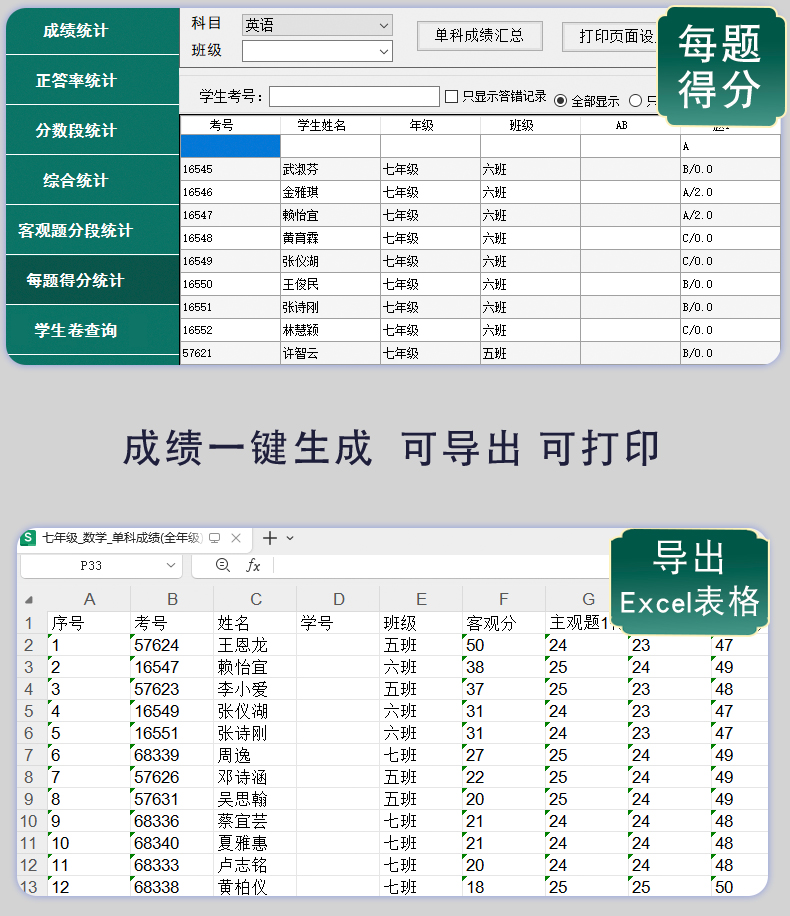Open the name box dropdown for P33
790x916 pixels.
(169, 566)
